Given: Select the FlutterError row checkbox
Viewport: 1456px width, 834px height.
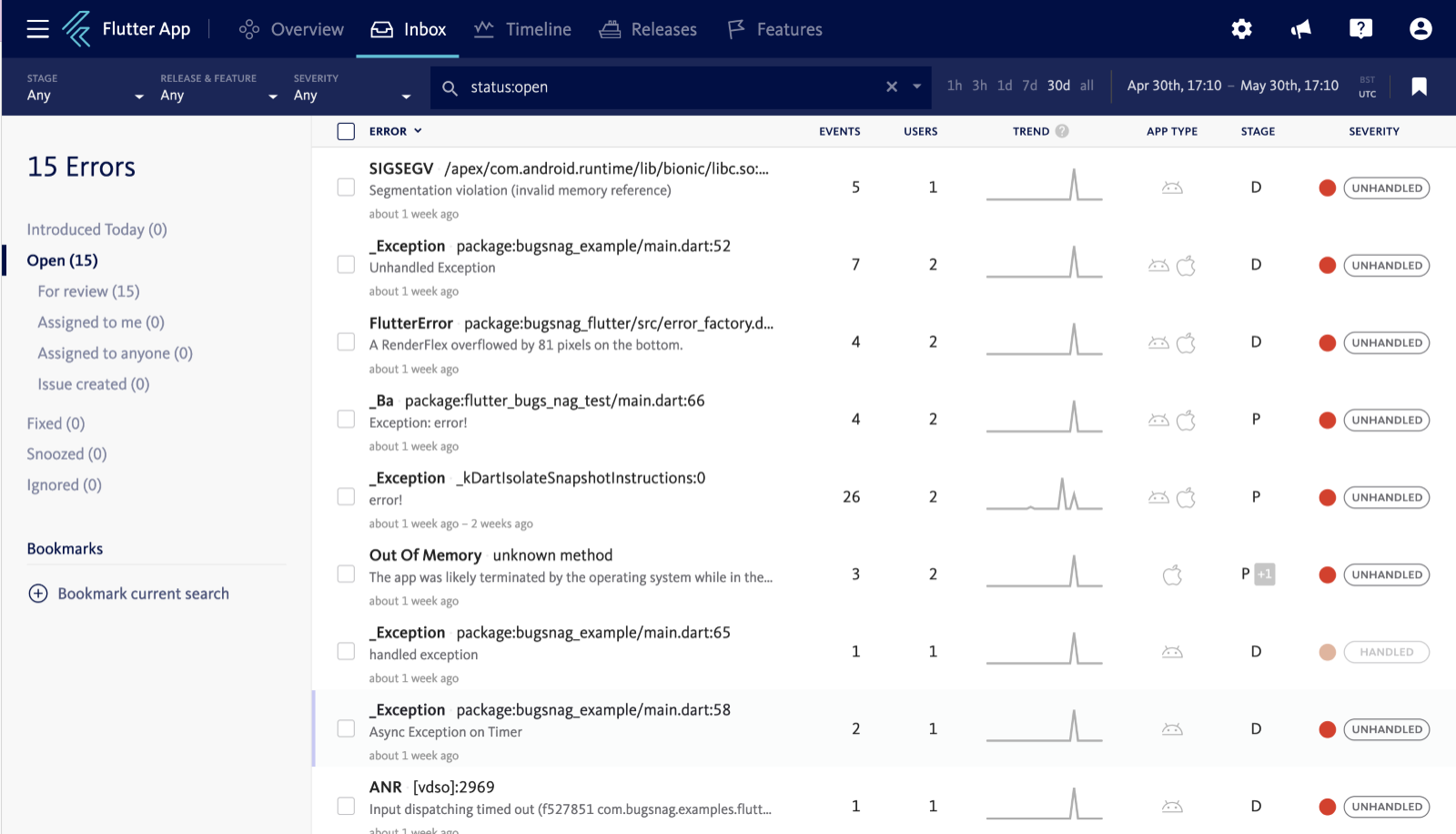Looking at the screenshot, I should pyautogui.click(x=346, y=341).
